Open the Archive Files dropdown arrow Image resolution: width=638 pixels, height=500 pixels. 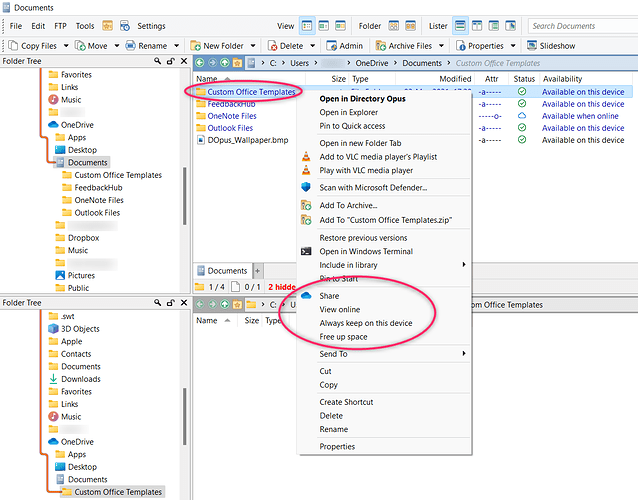tap(441, 46)
